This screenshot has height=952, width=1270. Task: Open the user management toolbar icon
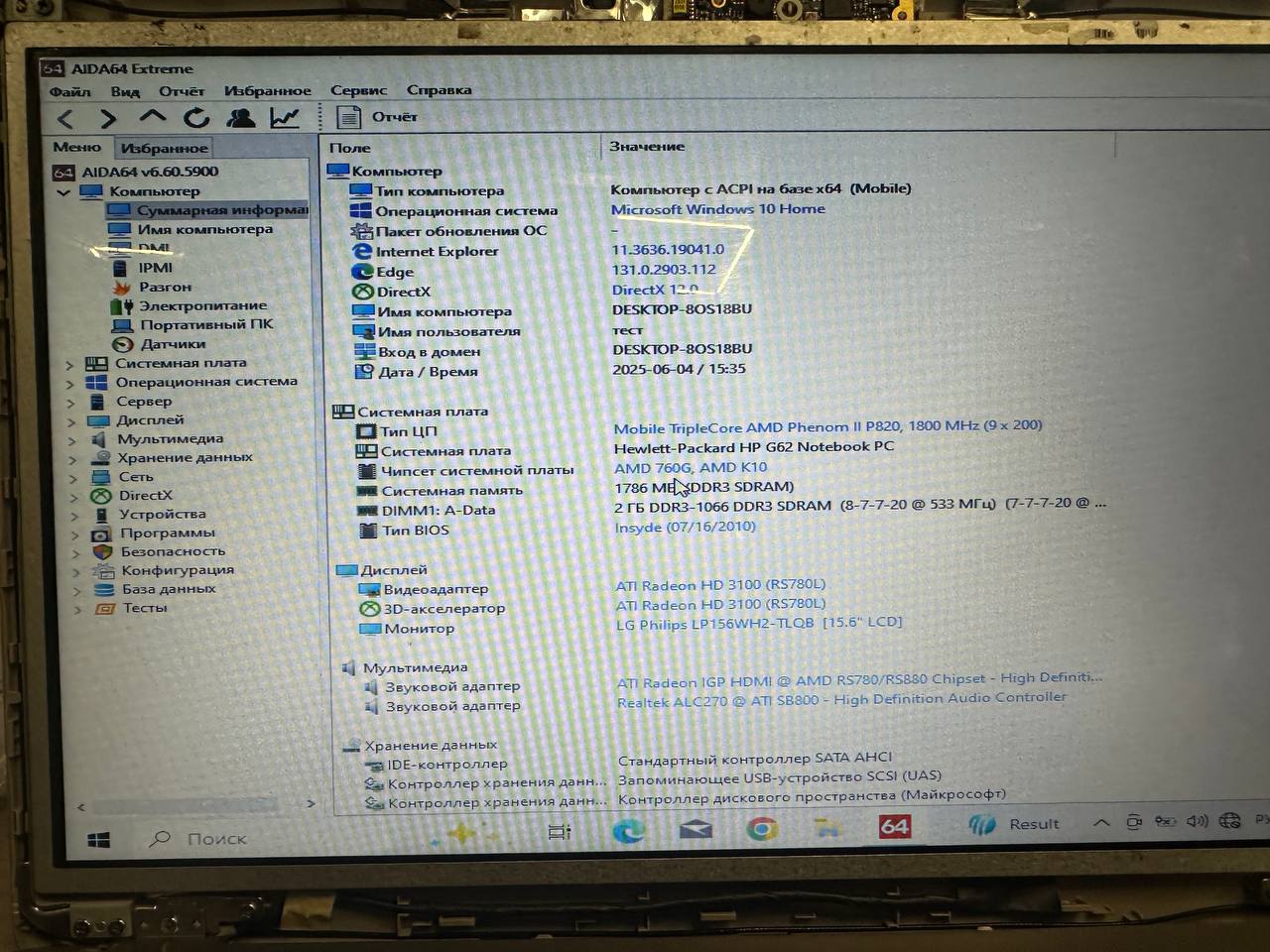pos(240,118)
